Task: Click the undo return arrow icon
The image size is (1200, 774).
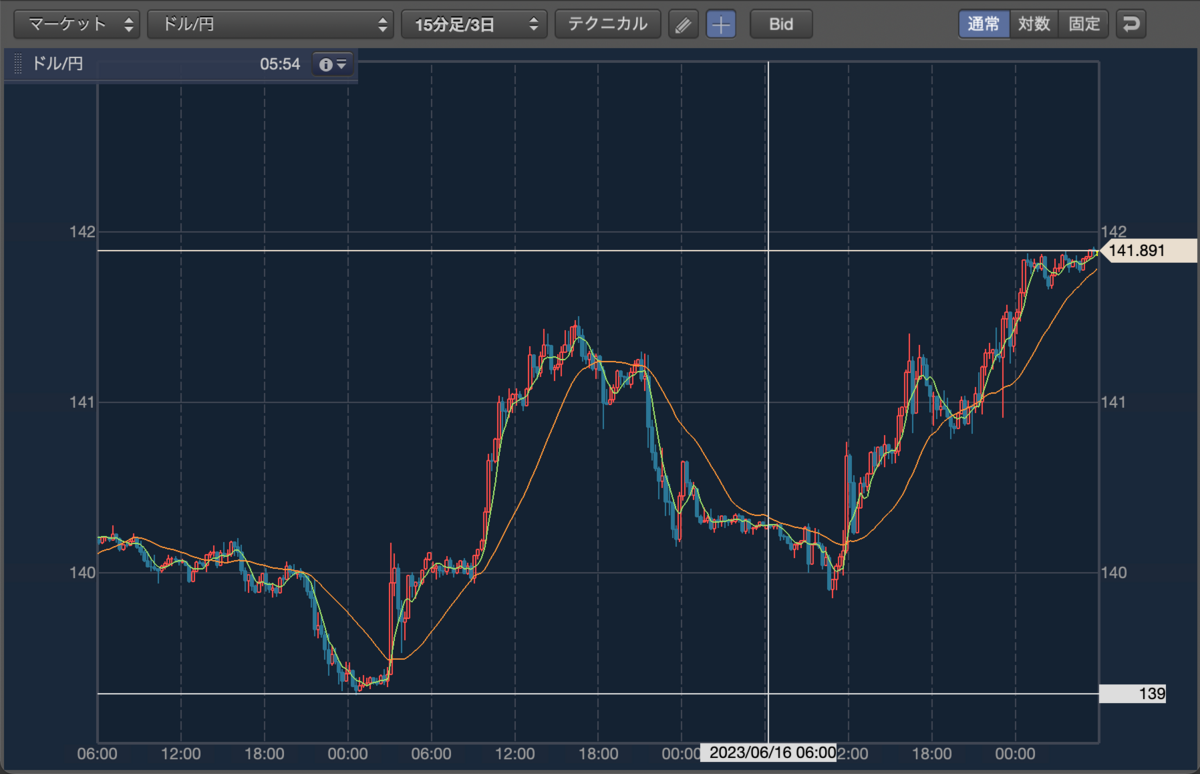Action: click(1131, 24)
